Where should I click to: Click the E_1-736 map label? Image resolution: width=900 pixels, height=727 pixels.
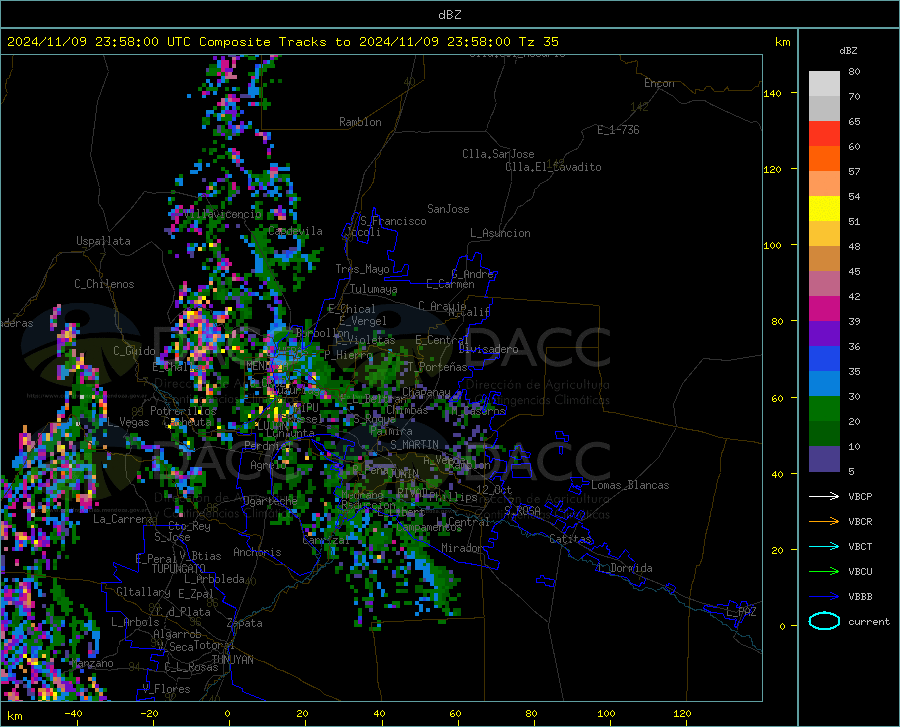[618, 130]
